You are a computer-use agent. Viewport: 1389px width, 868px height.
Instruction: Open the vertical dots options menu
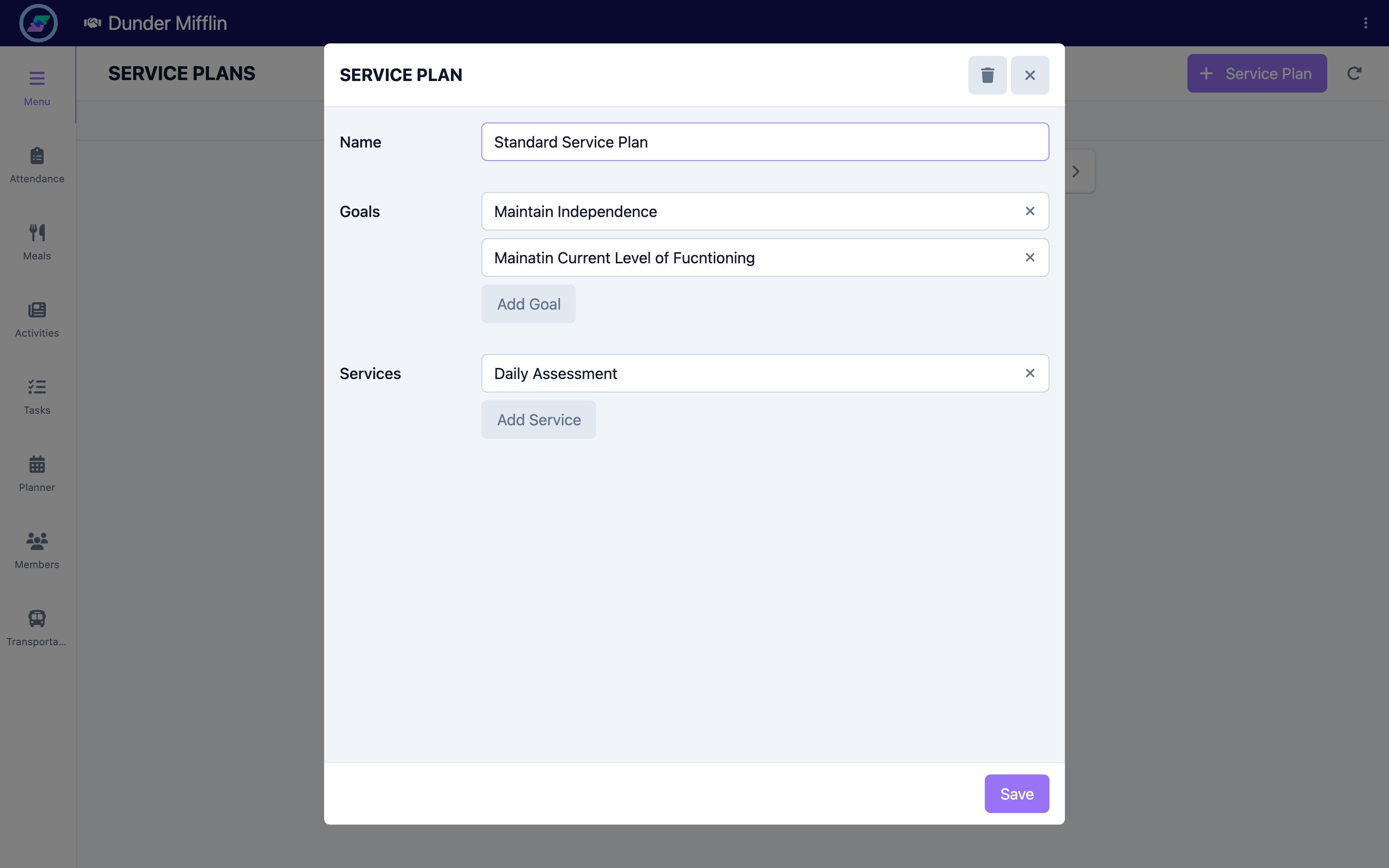click(x=1365, y=23)
